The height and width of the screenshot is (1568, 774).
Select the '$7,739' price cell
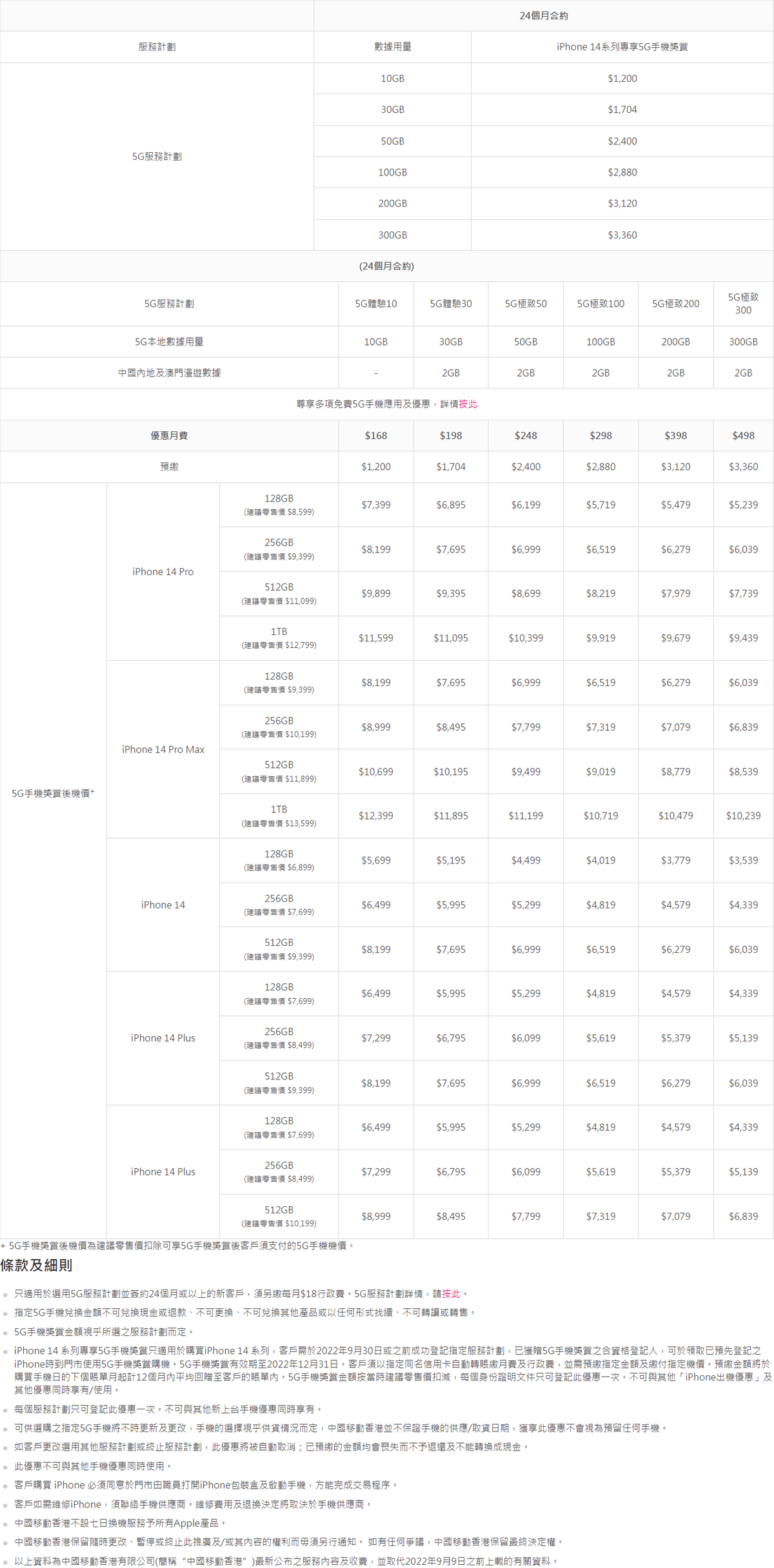coord(743,594)
